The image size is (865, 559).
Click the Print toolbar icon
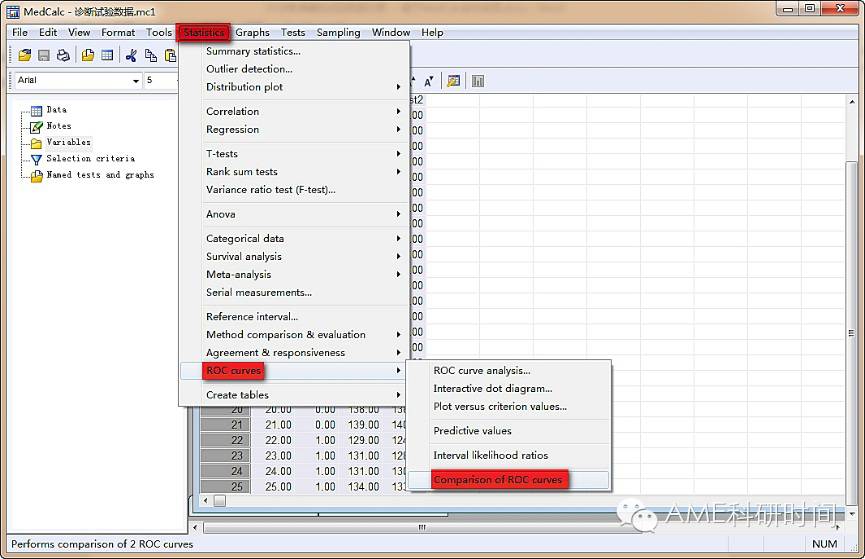(x=63, y=55)
